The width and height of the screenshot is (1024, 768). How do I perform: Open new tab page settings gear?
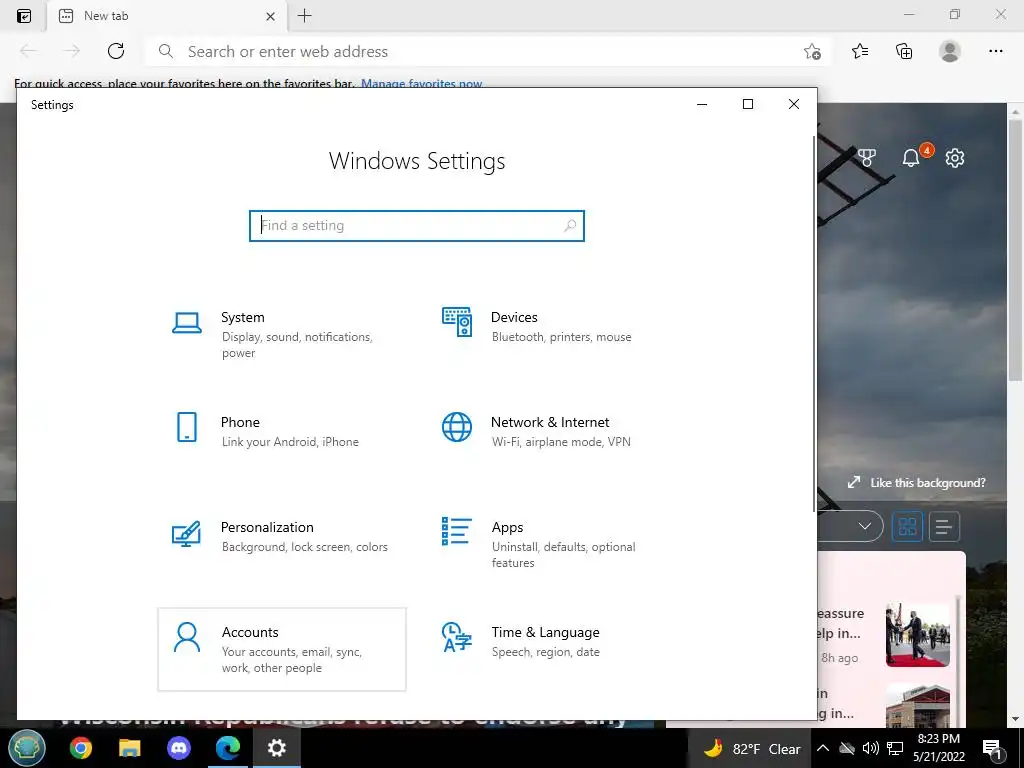955,157
